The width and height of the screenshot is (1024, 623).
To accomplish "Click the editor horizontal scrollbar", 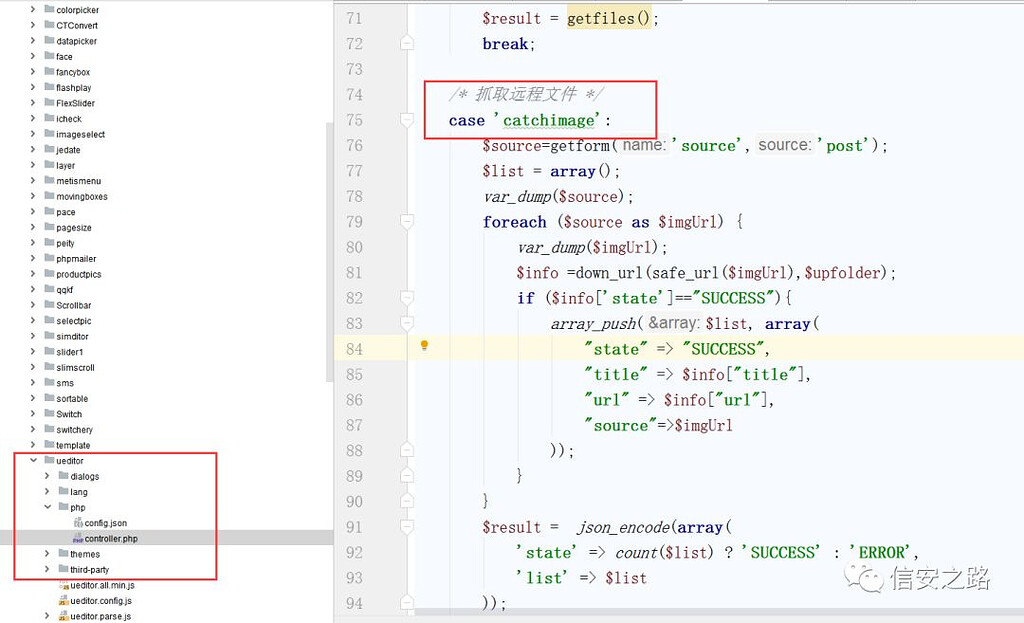I will pos(718,612).
